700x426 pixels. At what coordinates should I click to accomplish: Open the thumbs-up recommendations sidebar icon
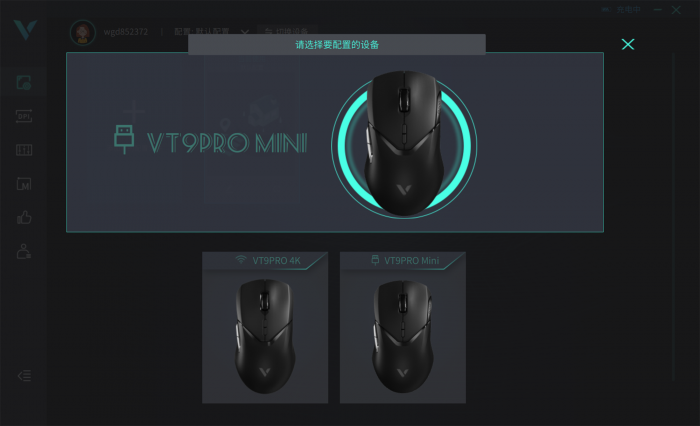pyautogui.click(x=24, y=217)
